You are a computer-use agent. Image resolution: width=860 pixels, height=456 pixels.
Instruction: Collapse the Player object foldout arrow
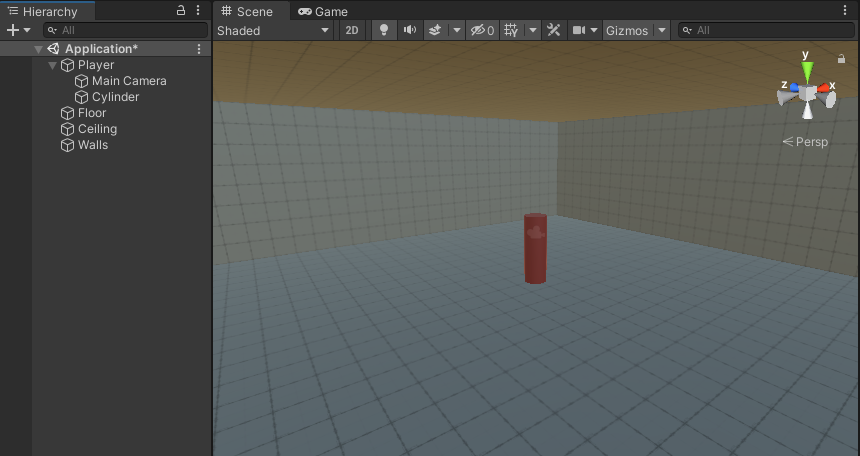pyautogui.click(x=53, y=65)
